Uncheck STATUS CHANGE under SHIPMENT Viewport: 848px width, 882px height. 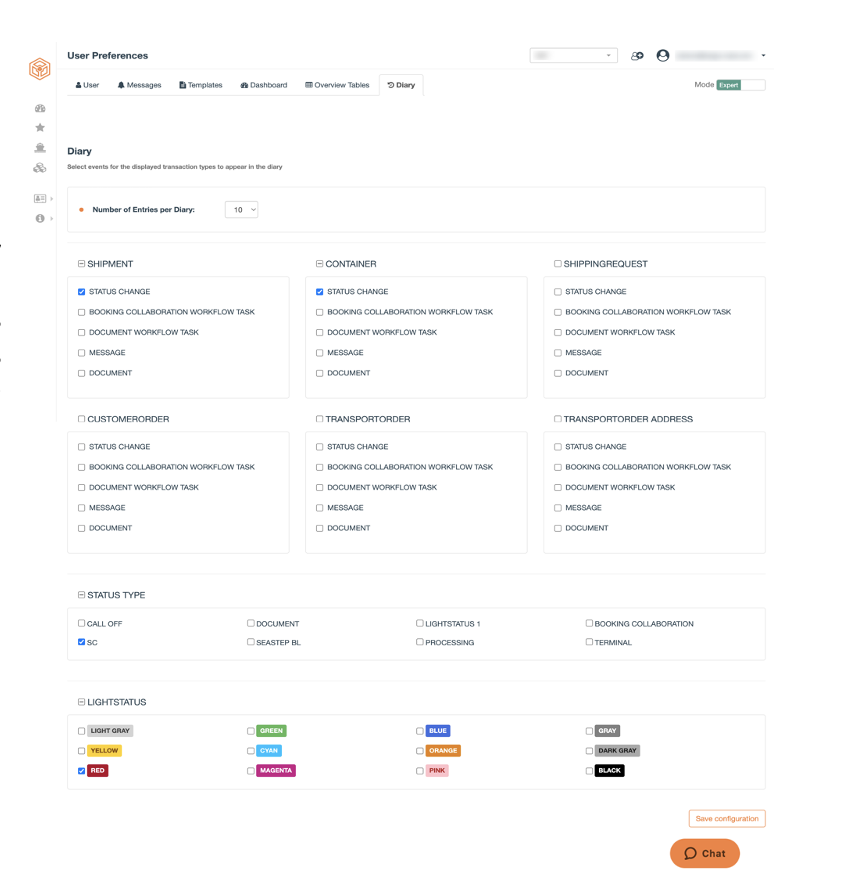pos(82,292)
